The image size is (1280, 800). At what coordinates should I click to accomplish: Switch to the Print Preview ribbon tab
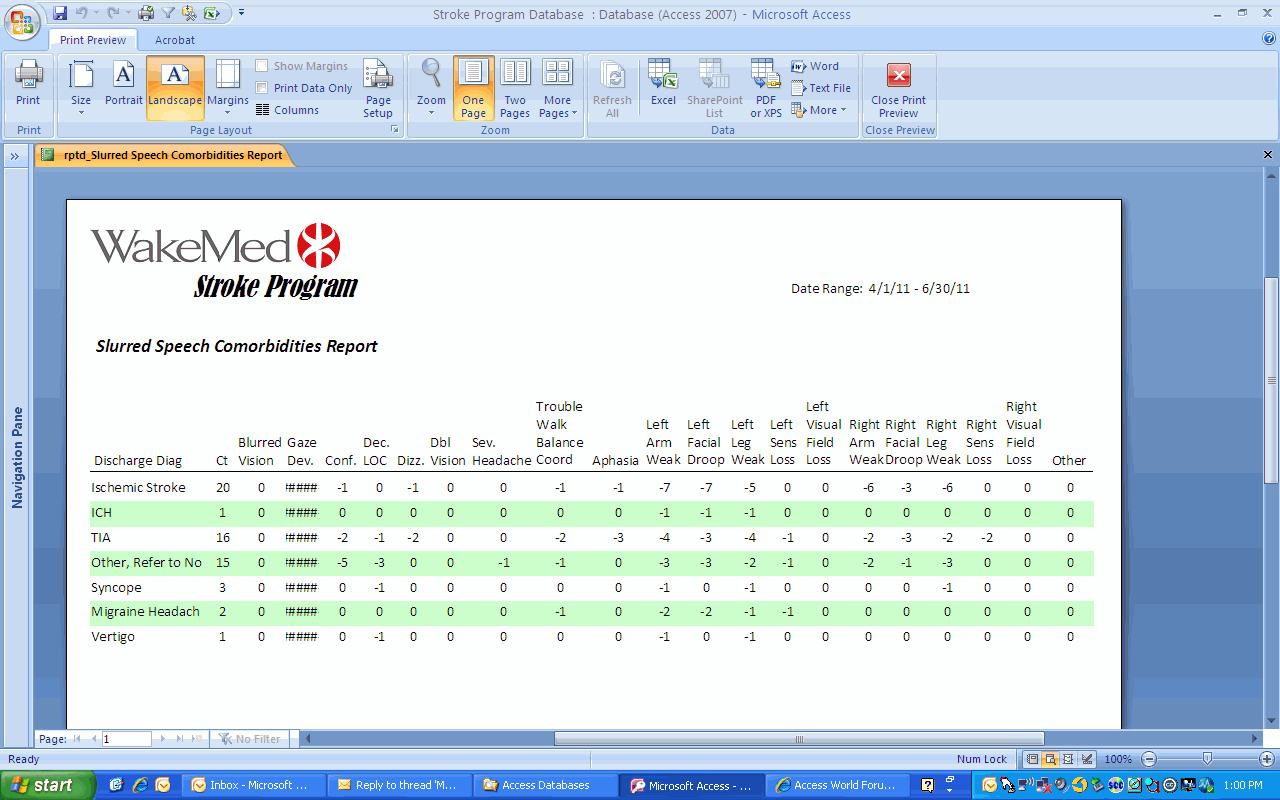(93, 40)
